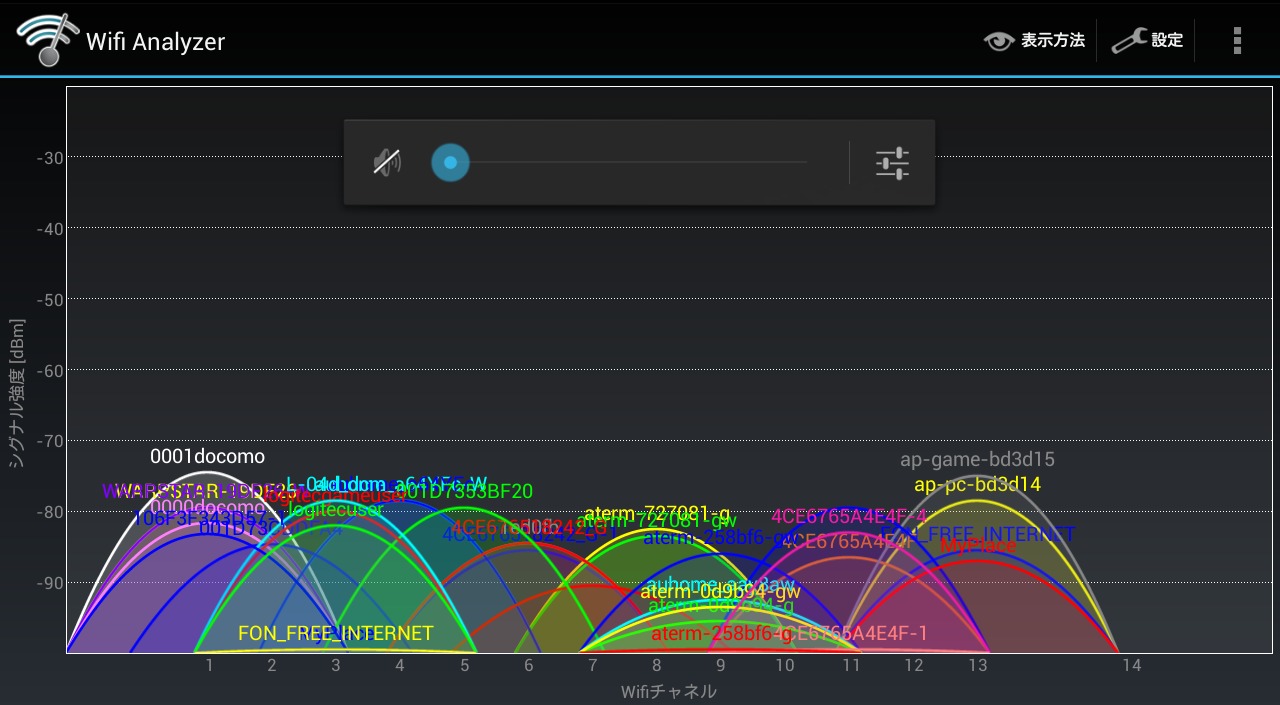Click channel 14 on the axis

point(1131,666)
